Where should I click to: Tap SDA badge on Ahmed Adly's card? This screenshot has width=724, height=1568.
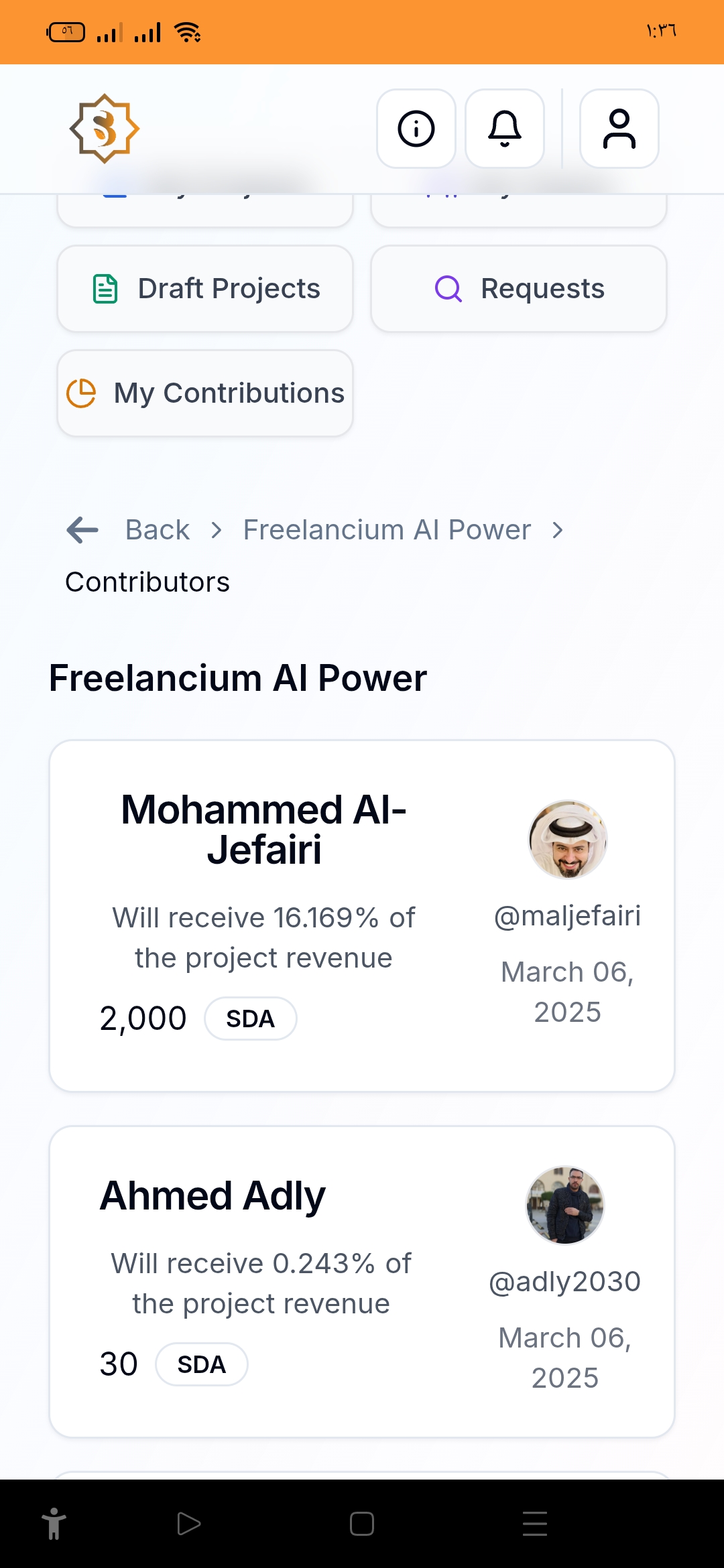point(201,1364)
